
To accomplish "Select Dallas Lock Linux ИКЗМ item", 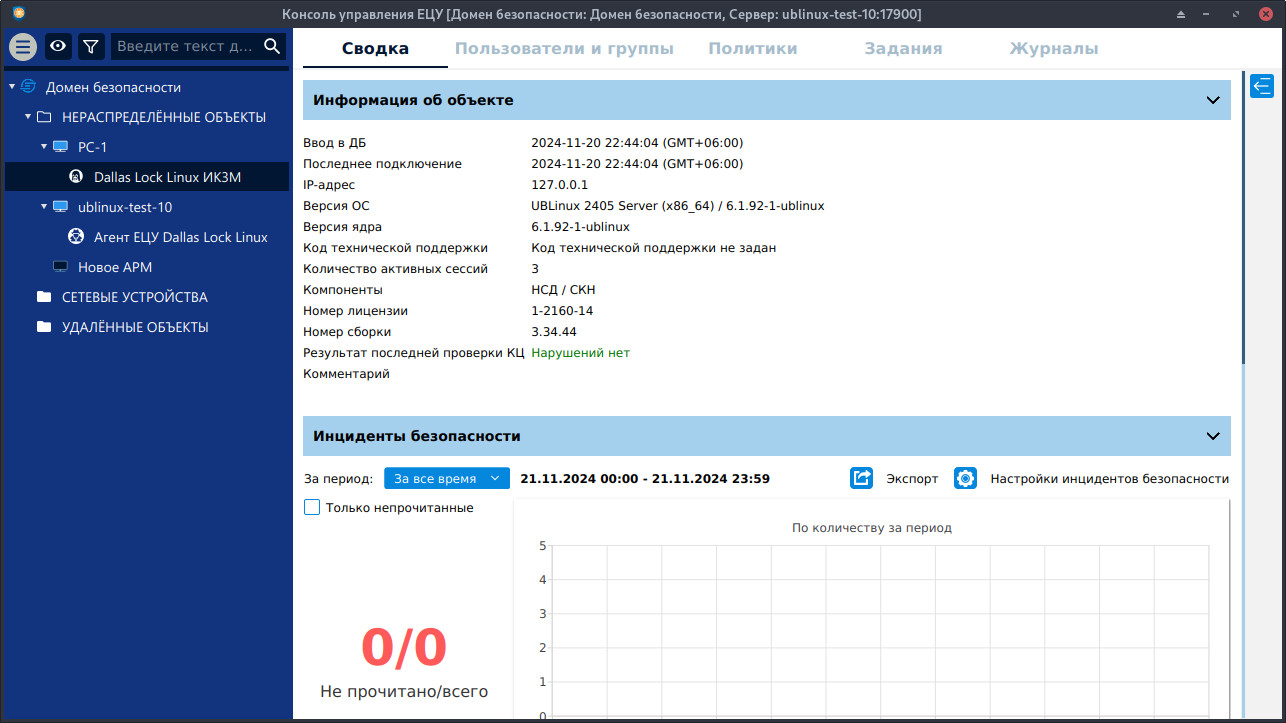I will pyautogui.click(x=167, y=177).
